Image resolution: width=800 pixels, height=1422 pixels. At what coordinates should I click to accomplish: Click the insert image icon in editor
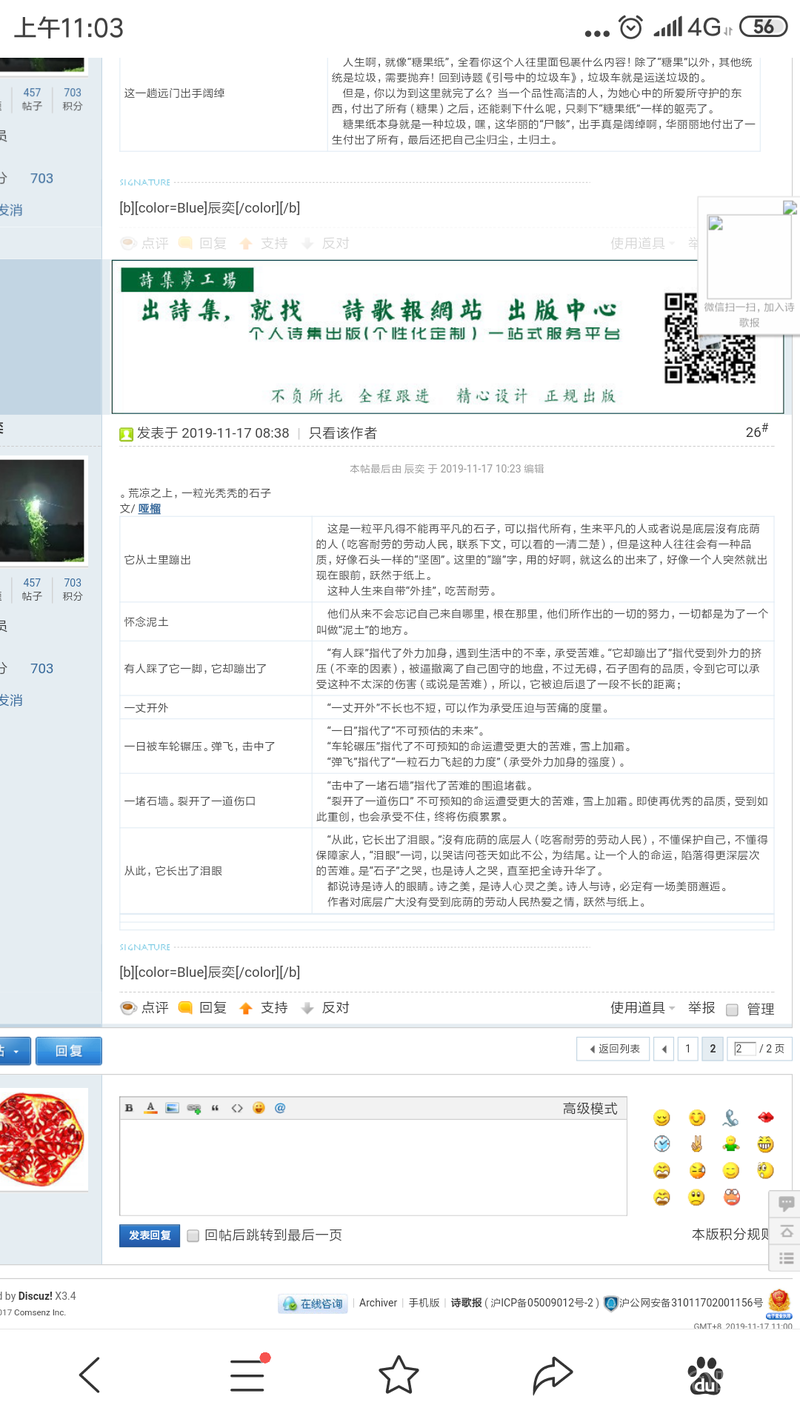coord(172,1108)
